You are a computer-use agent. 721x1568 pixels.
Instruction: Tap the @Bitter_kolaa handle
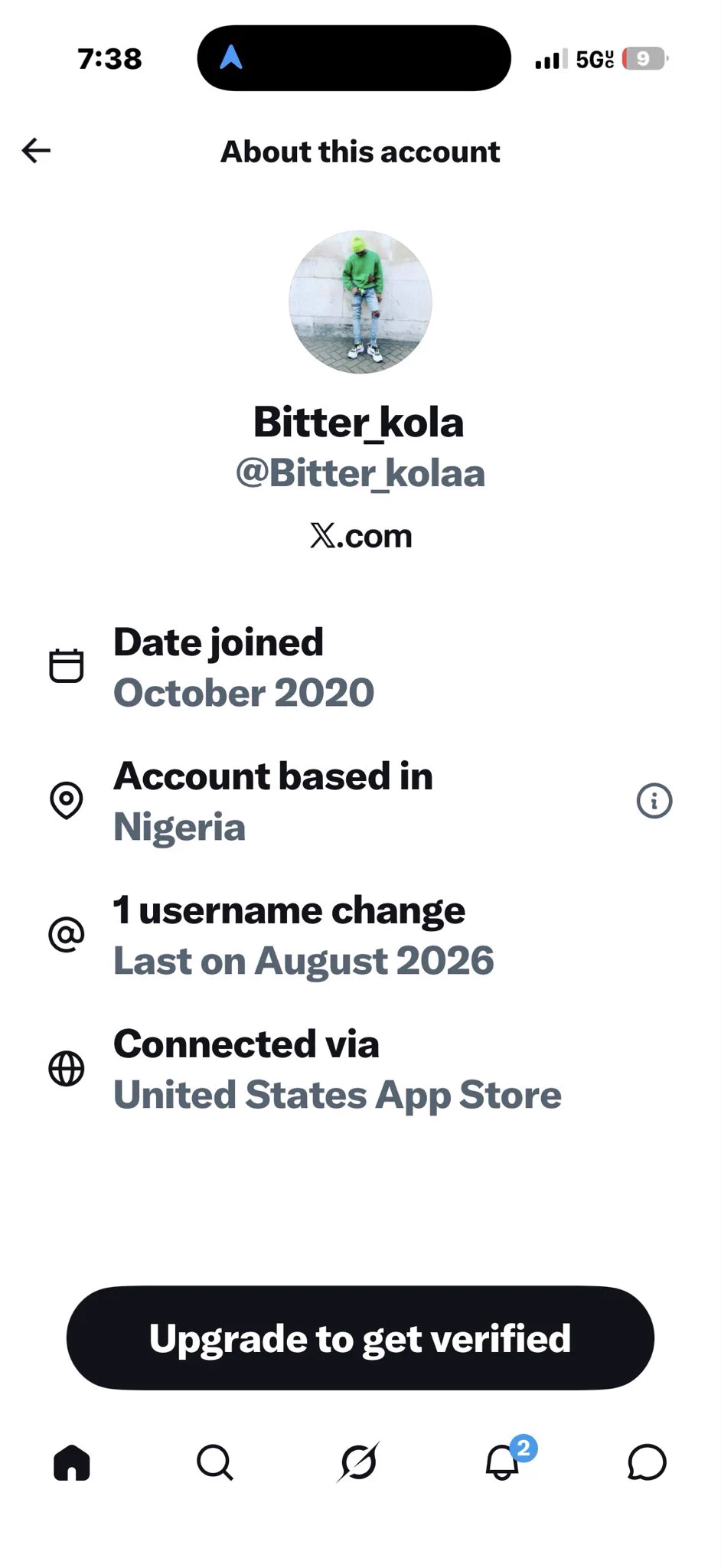(x=360, y=473)
